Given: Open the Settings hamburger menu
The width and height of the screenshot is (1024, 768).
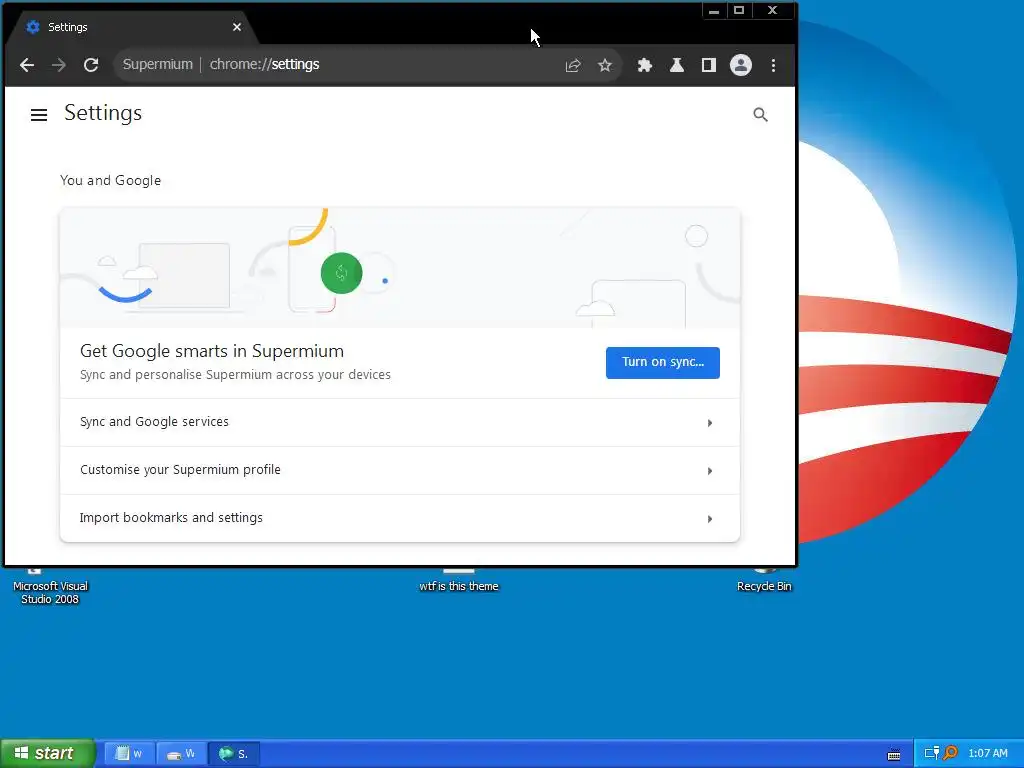Looking at the screenshot, I should 39,115.
